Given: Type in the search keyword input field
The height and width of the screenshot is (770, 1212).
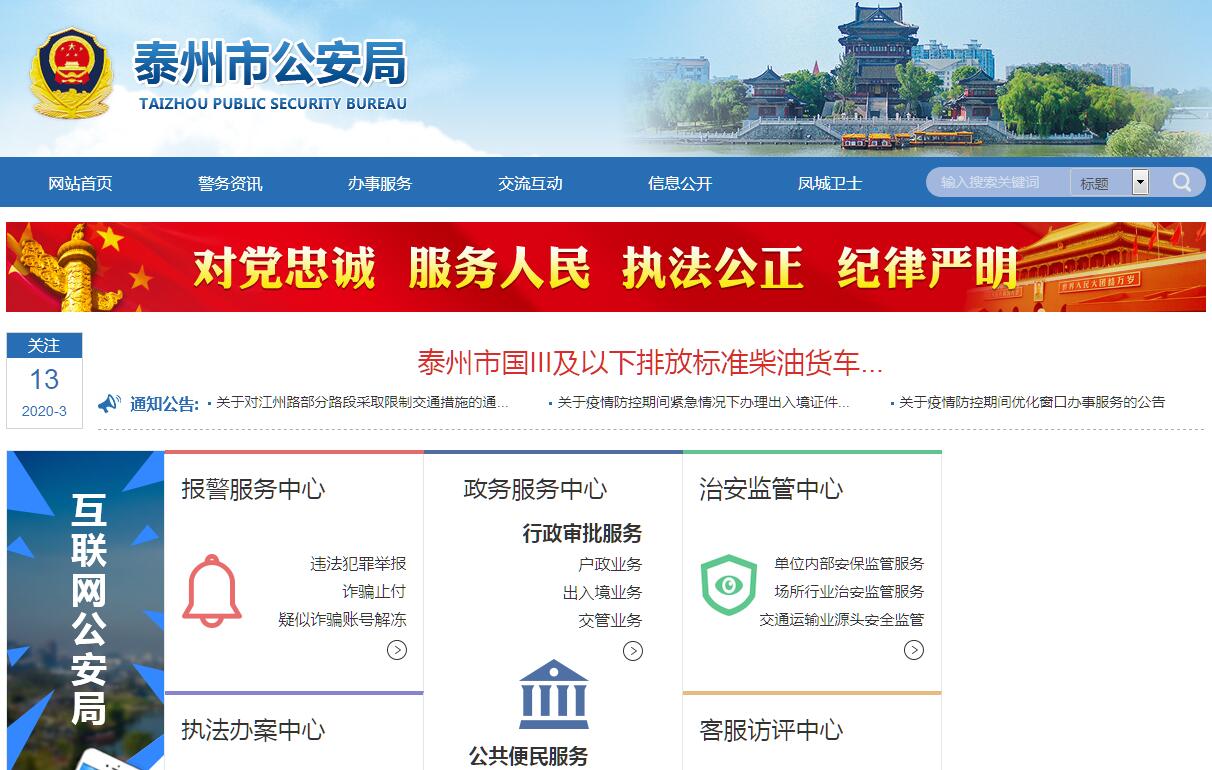Looking at the screenshot, I should [997, 182].
